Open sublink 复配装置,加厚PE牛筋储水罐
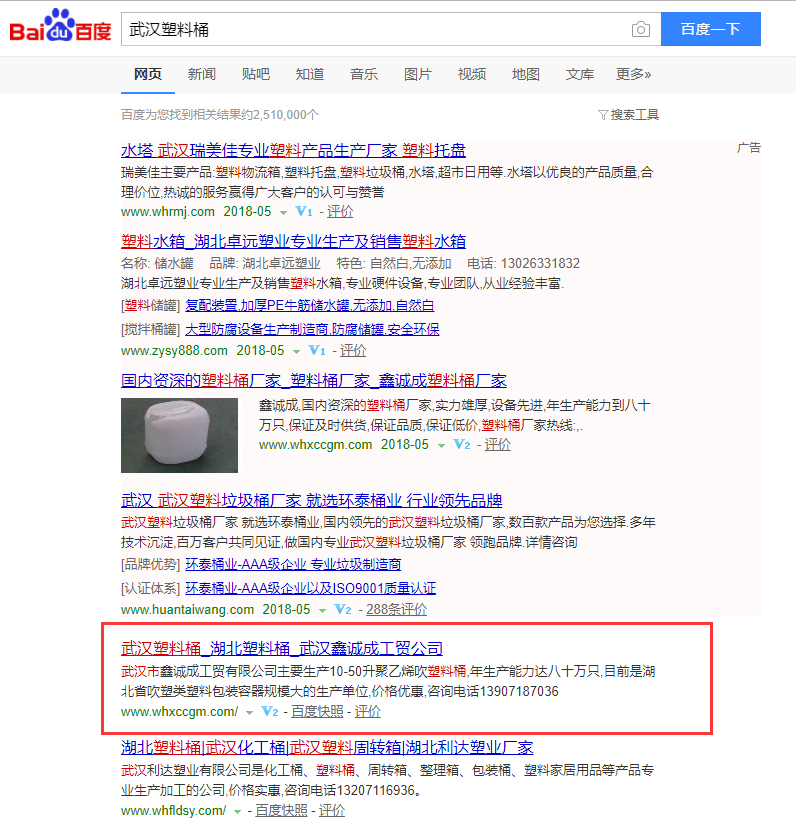This screenshot has width=796, height=826. 310,306
